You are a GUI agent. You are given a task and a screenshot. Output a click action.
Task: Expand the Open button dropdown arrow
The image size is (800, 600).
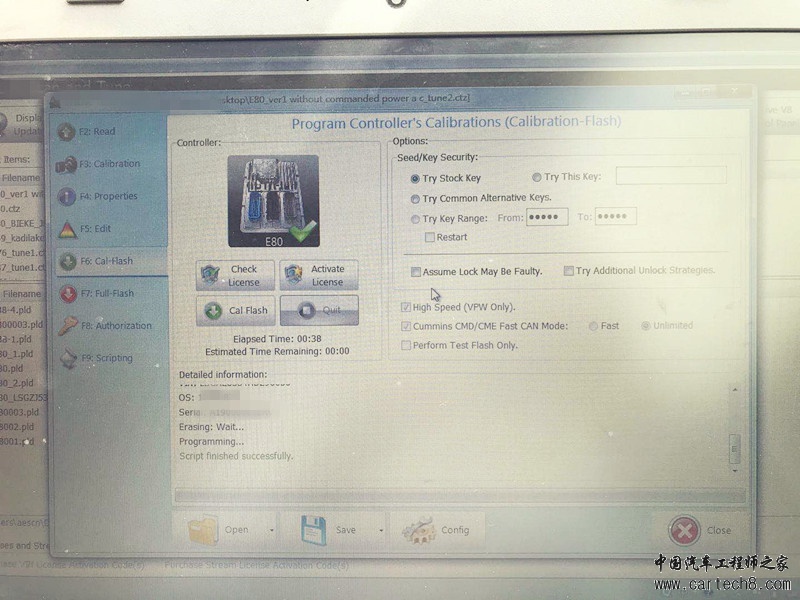271,530
